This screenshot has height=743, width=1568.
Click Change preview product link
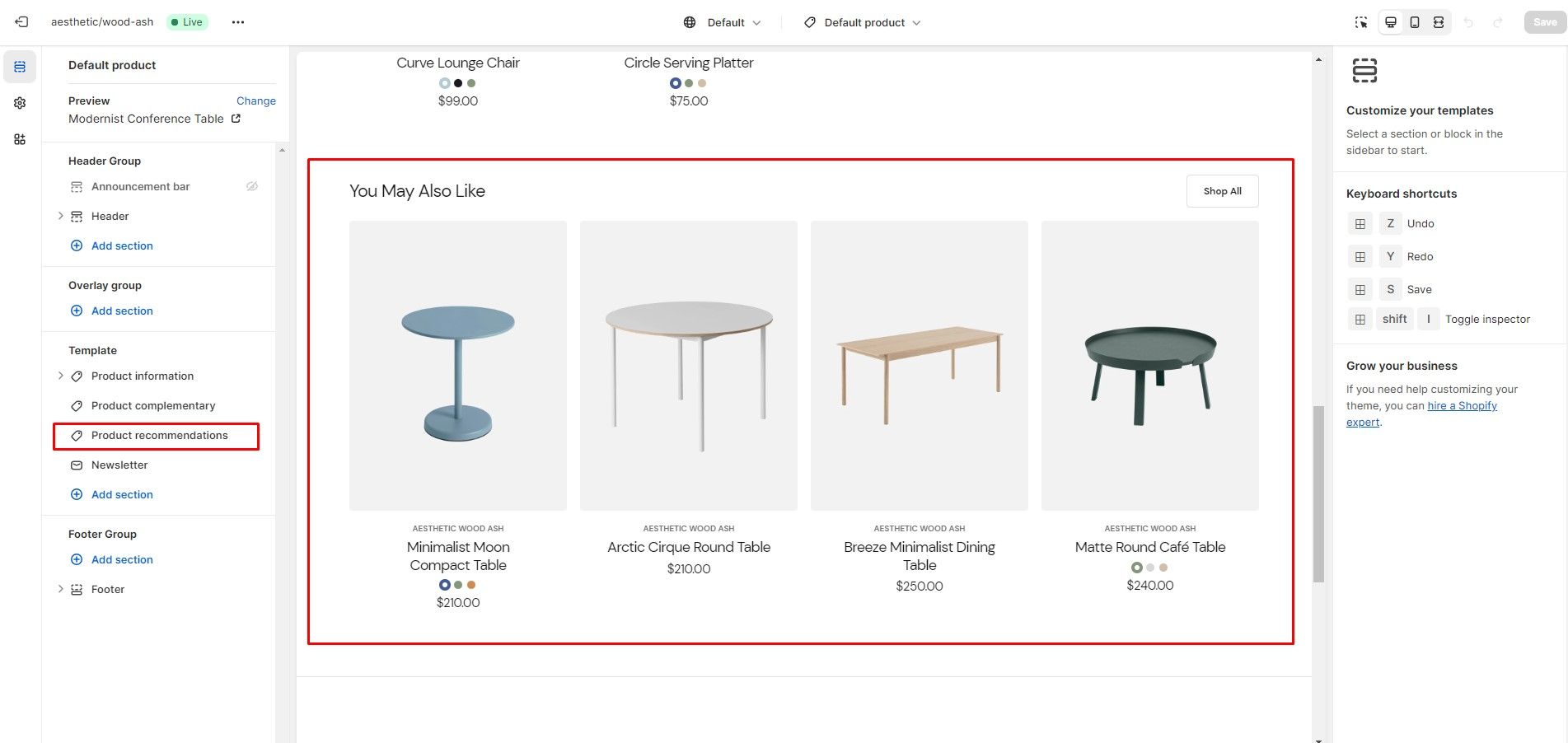pyautogui.click(x=255, y=100)
